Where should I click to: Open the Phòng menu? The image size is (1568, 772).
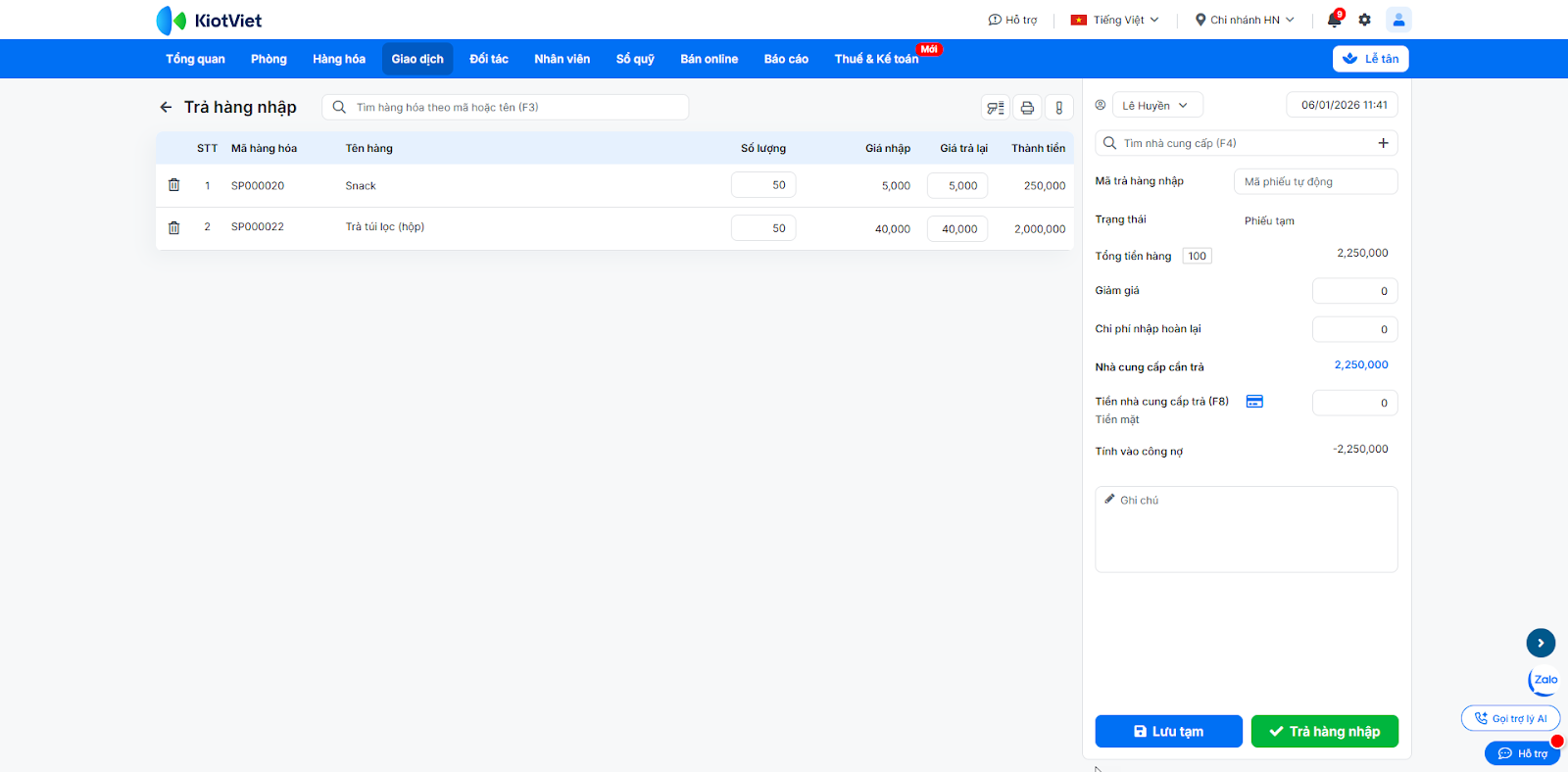point(269,59)
